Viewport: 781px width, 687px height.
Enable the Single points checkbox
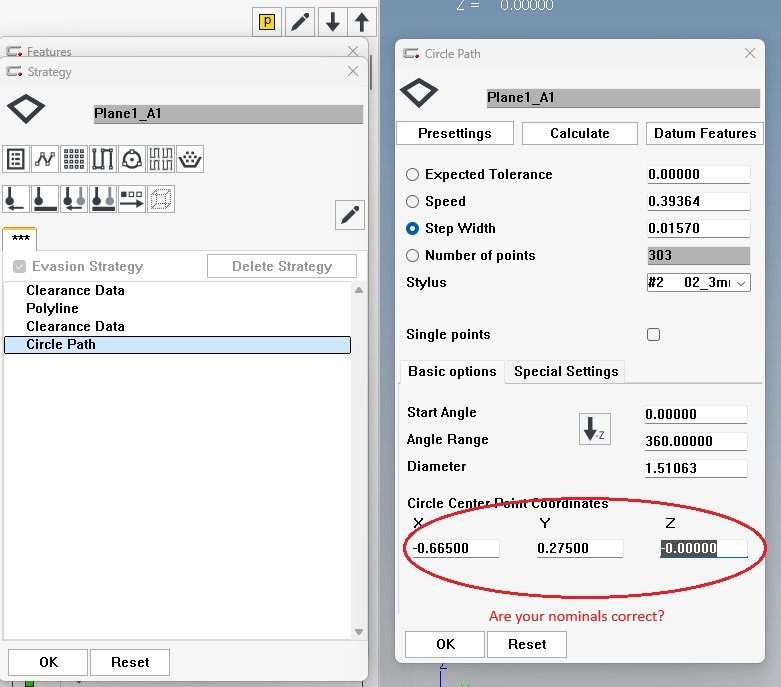654,335
